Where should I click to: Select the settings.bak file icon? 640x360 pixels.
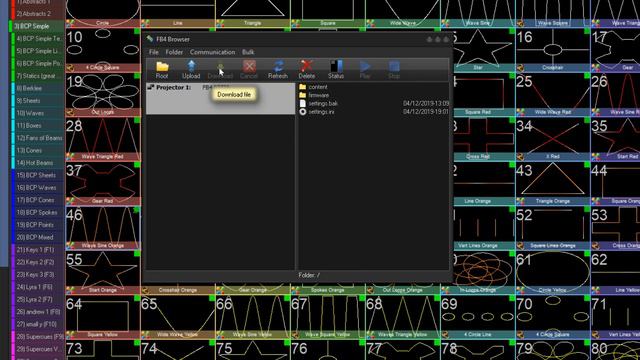click(x=302, y=104)
